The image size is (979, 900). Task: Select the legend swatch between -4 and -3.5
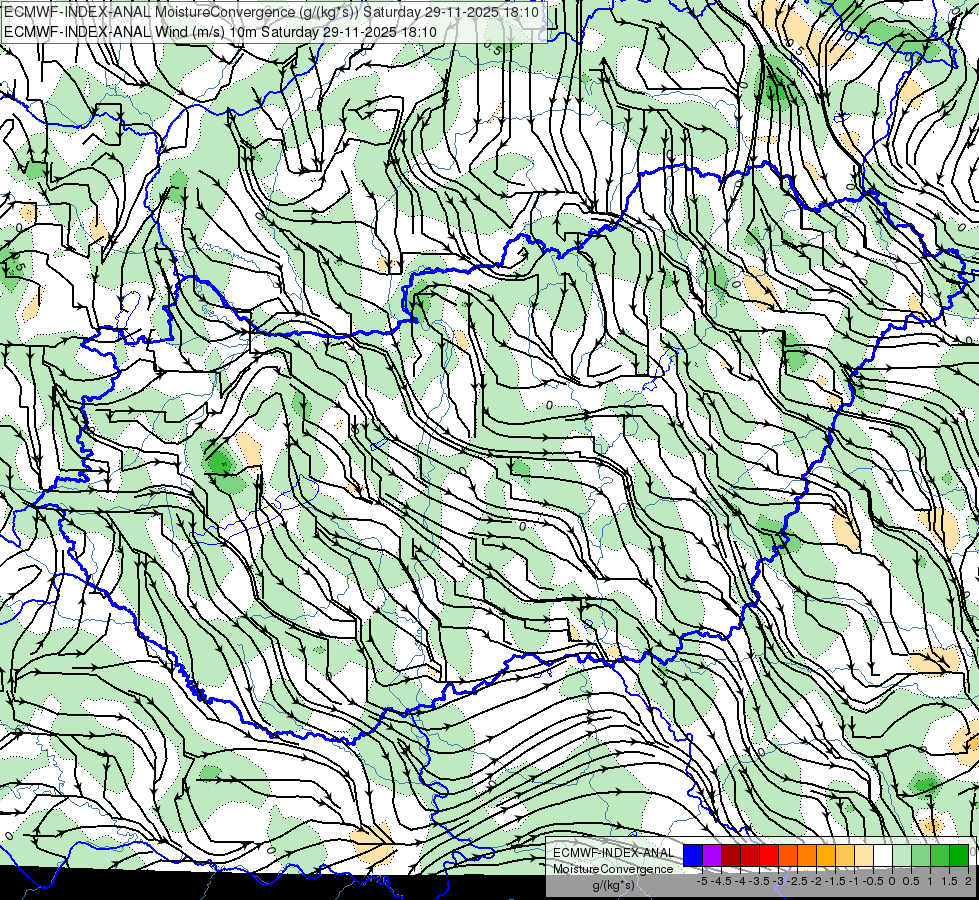(x=750, y=855)
